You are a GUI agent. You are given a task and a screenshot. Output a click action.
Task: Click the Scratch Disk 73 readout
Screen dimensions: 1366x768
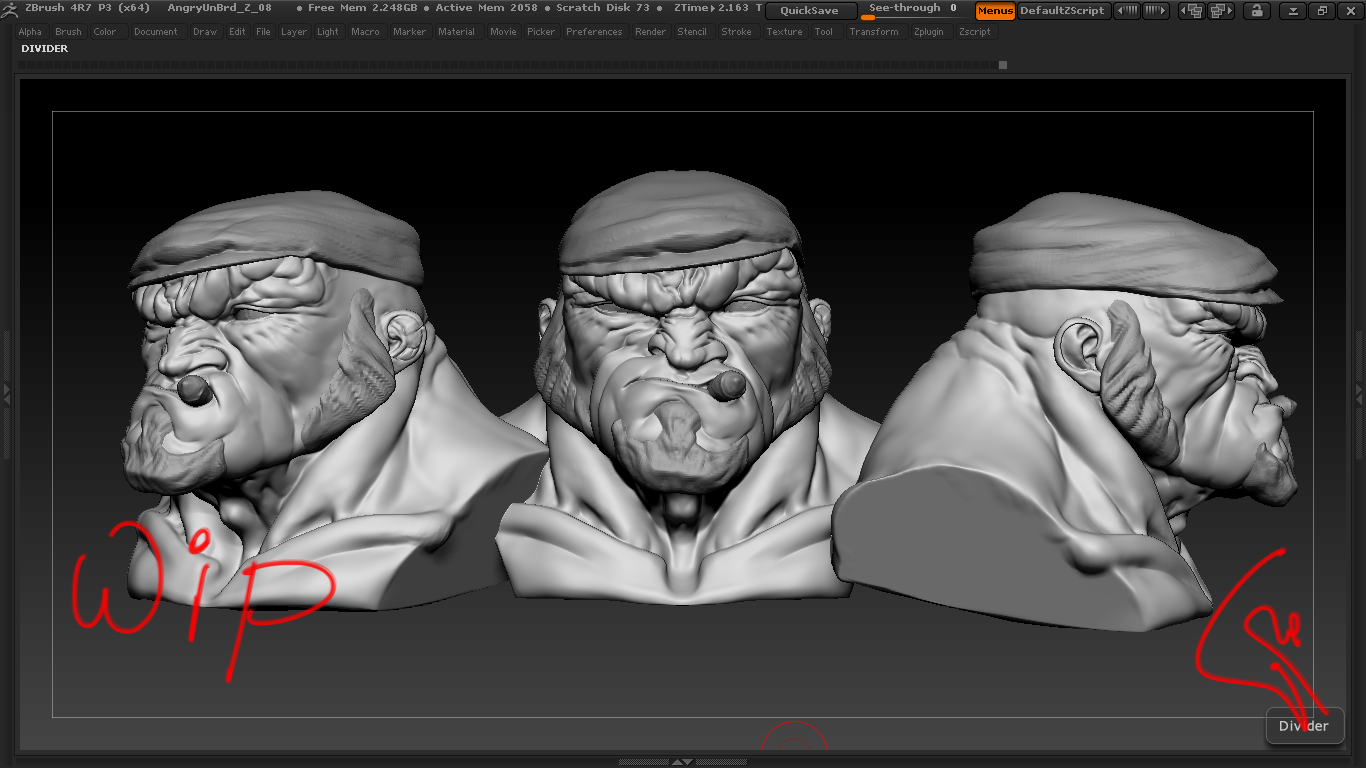tap(603, 8)
